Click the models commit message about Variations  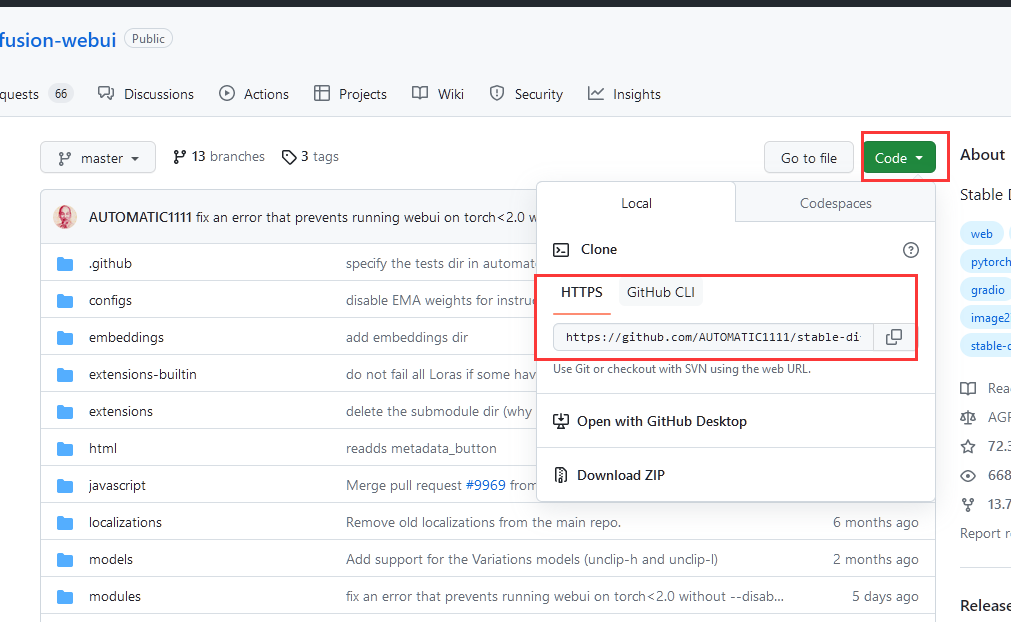tap(532, 559)
